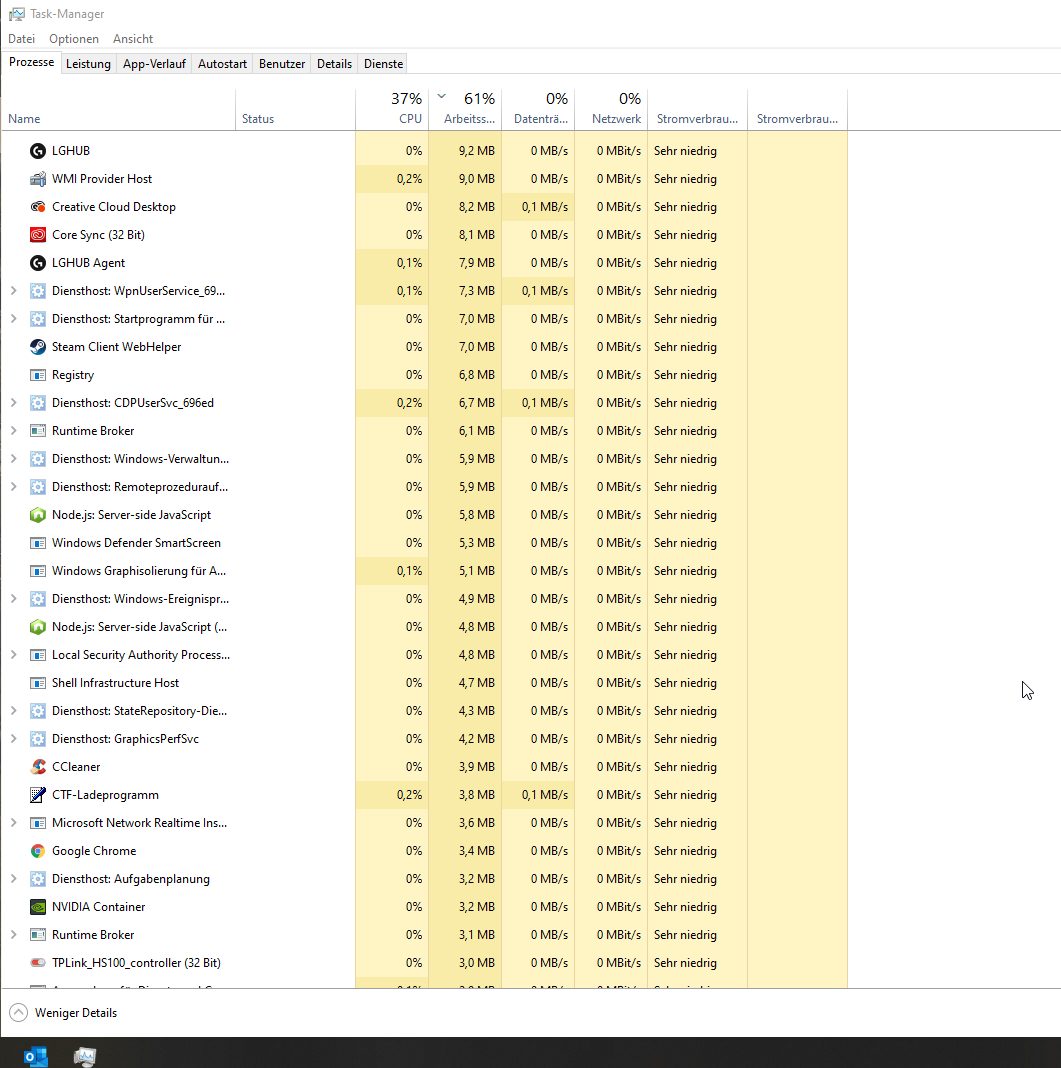
Task: Select the Creative Cloud Desktop icon
Action: click(x=38, y=206)
